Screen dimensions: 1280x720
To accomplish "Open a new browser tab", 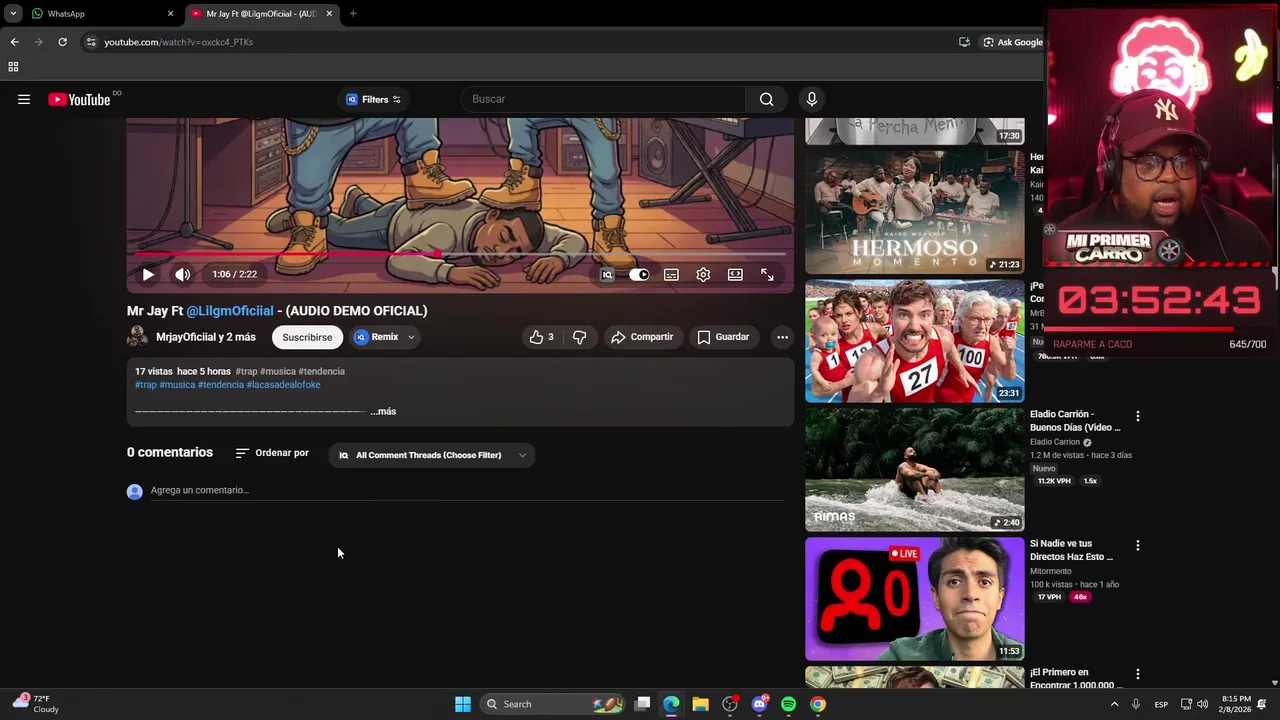I will tap(353, 14).
